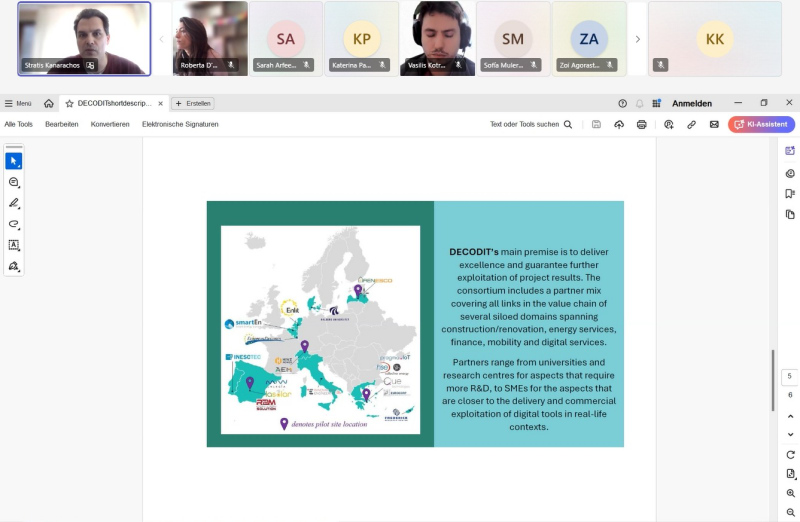Click "denotes pilot site location" legend text

tap(329, 424)
